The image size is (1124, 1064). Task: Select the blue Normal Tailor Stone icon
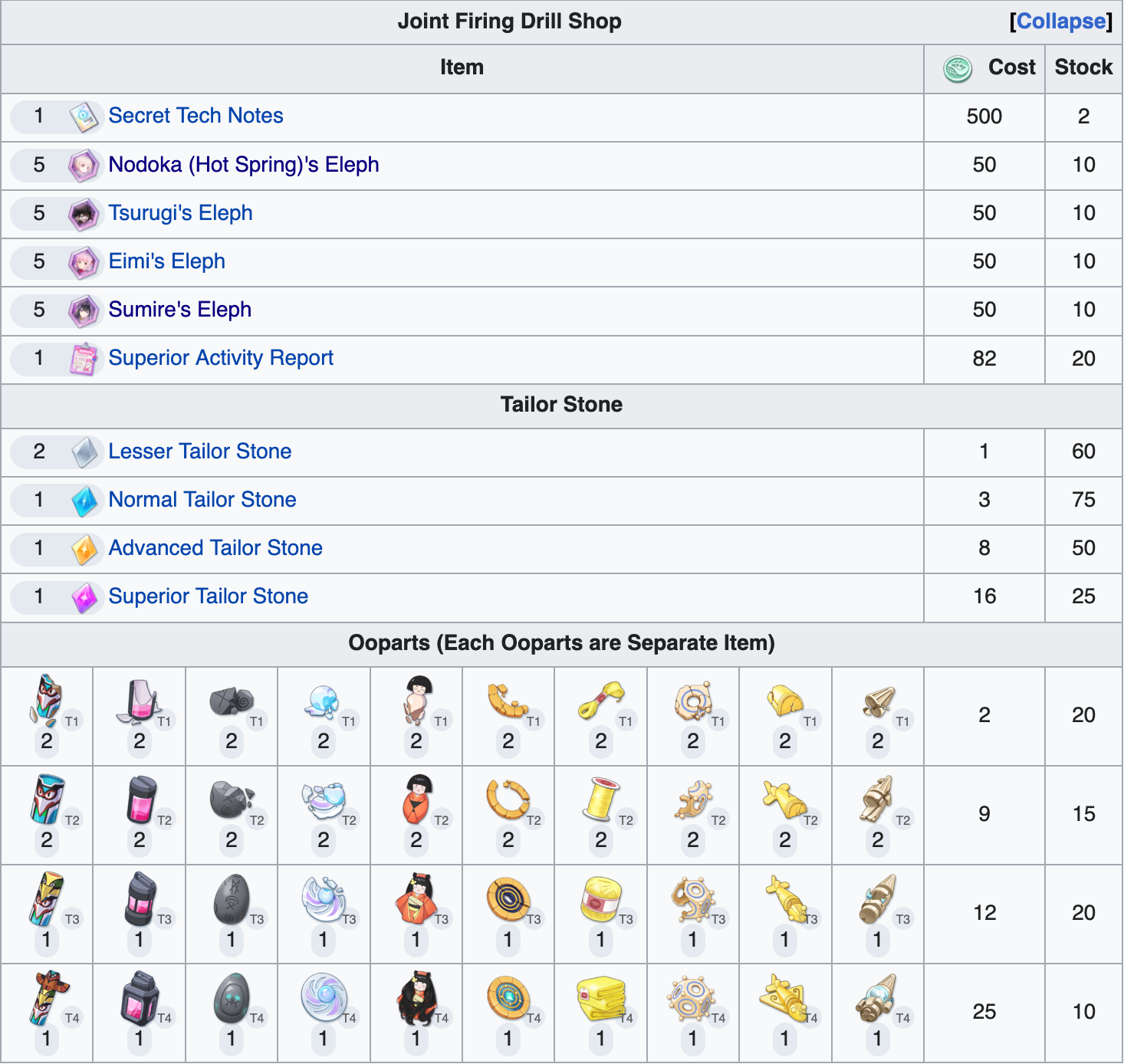click(x=84, y=501)
